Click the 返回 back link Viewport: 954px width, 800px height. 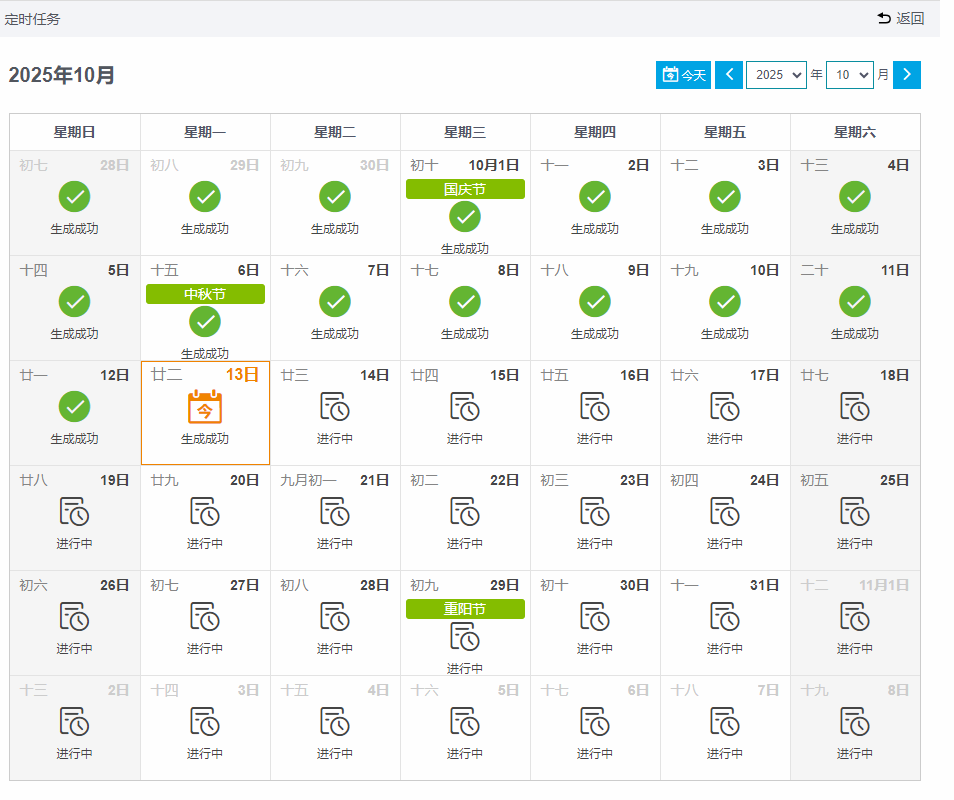pyautogui.click(x=901, y=18)
